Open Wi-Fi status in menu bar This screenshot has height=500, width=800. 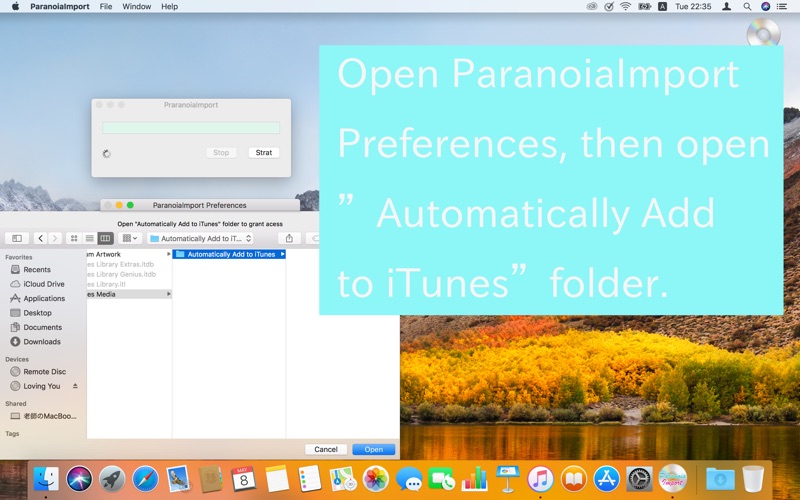626,7
